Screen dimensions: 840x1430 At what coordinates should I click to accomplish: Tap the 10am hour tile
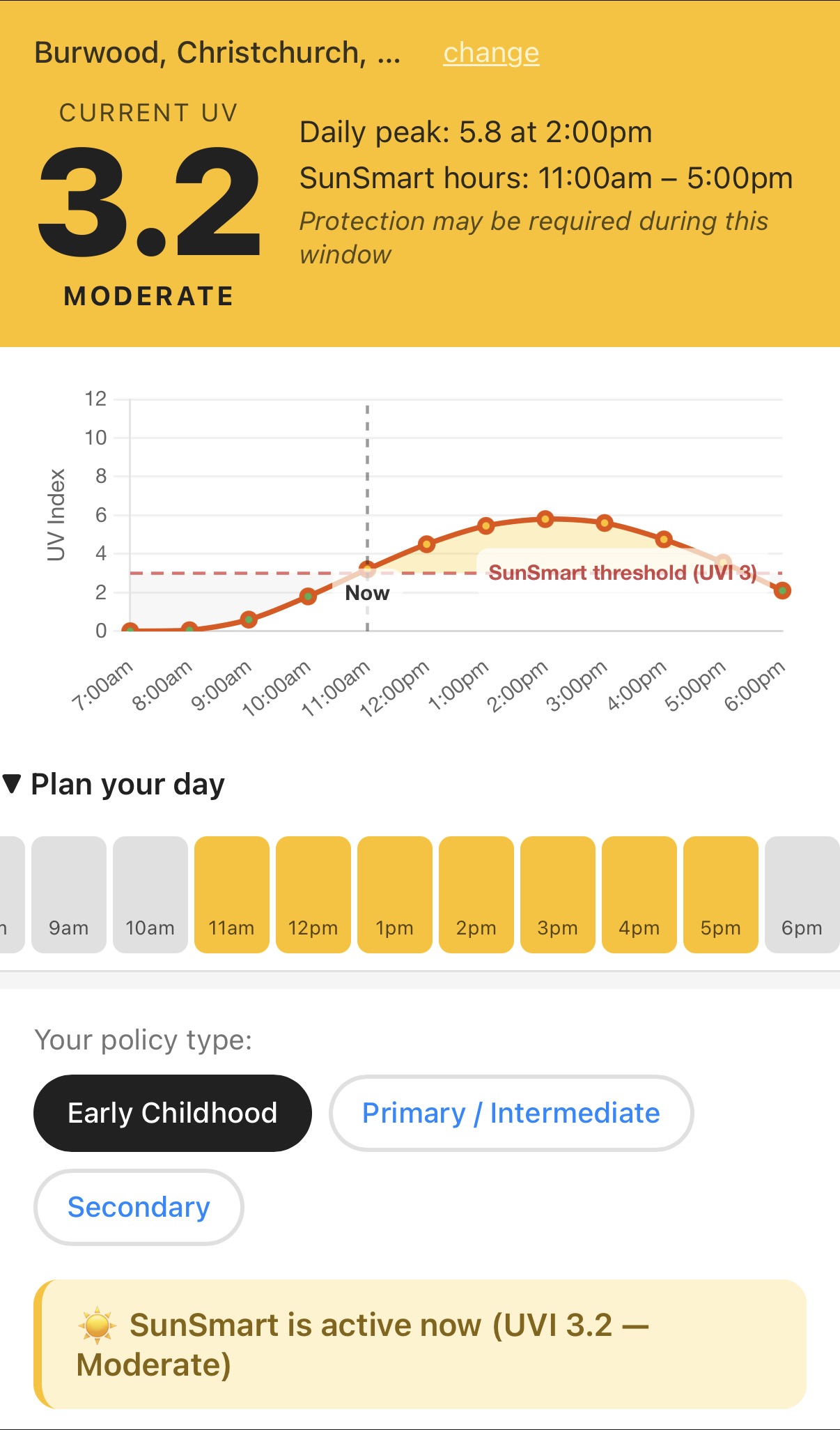[x=150, y=894]
